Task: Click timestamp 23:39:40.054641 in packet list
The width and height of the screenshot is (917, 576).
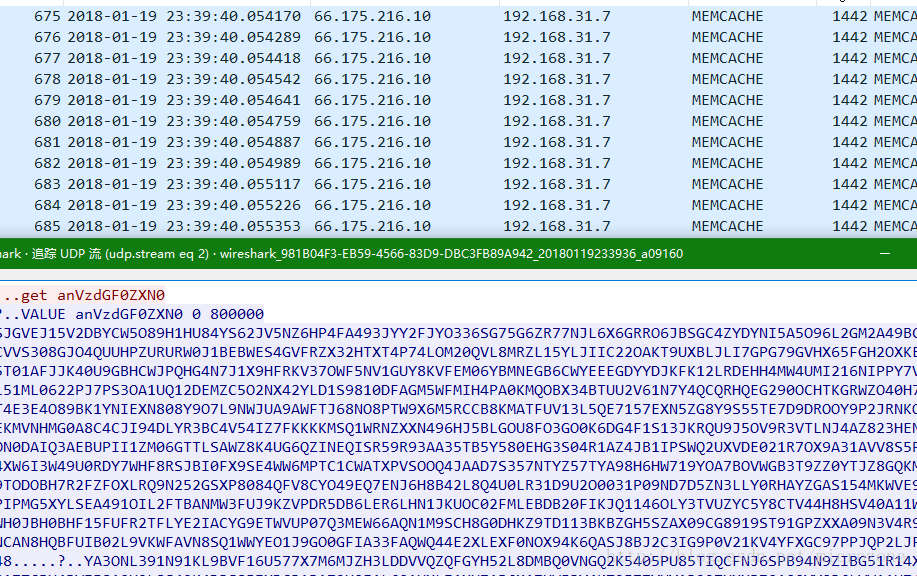Action: click(233, 101)
